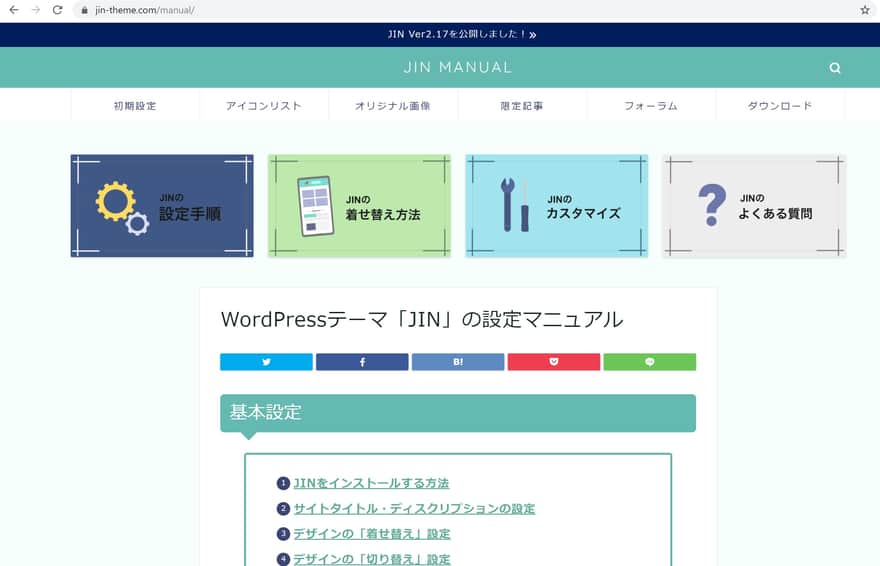Open the 初期設定 menu item

tap(135, 105)
